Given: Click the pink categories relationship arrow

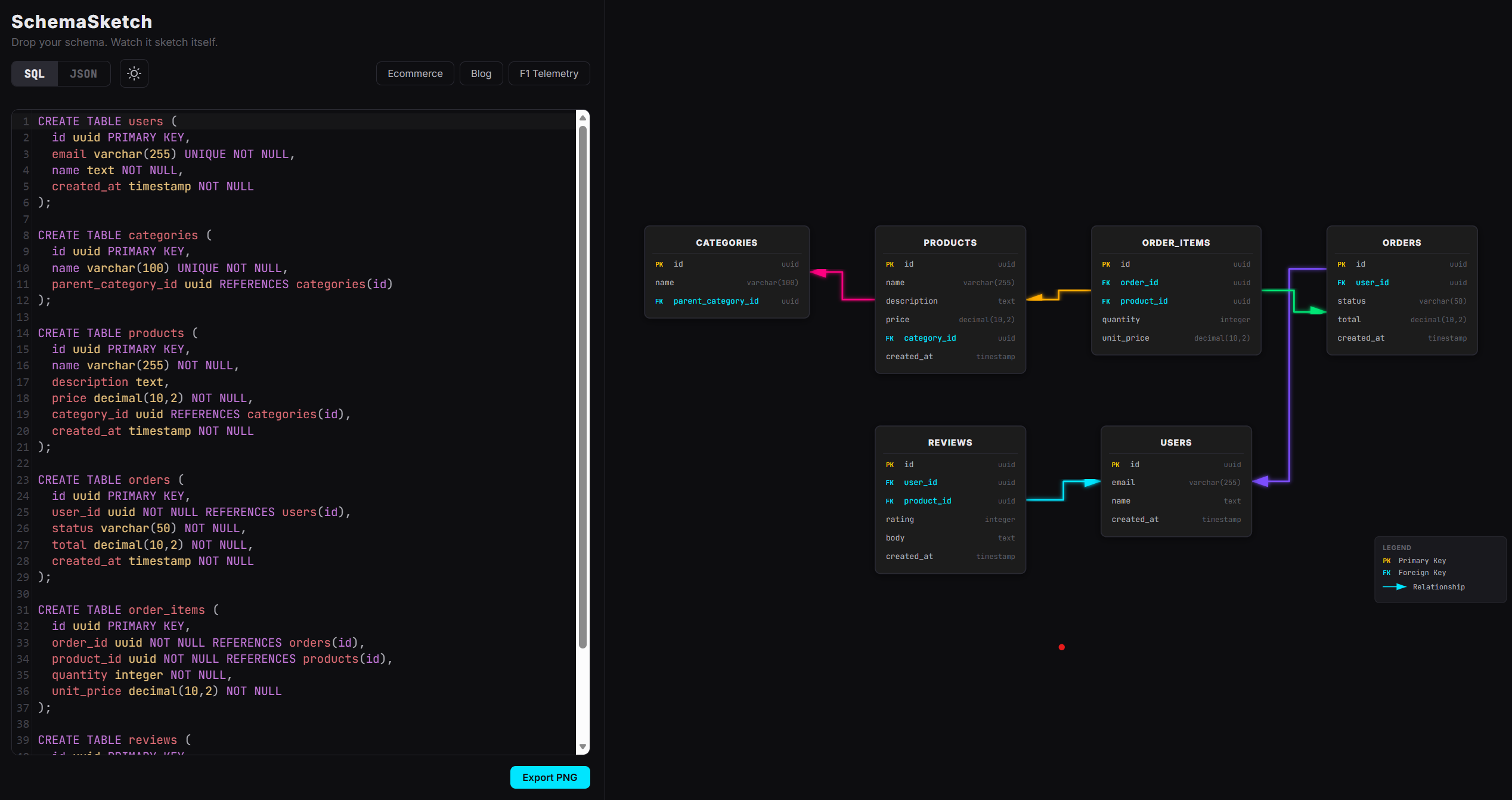Looking at the screenshot, I should 842,285.
